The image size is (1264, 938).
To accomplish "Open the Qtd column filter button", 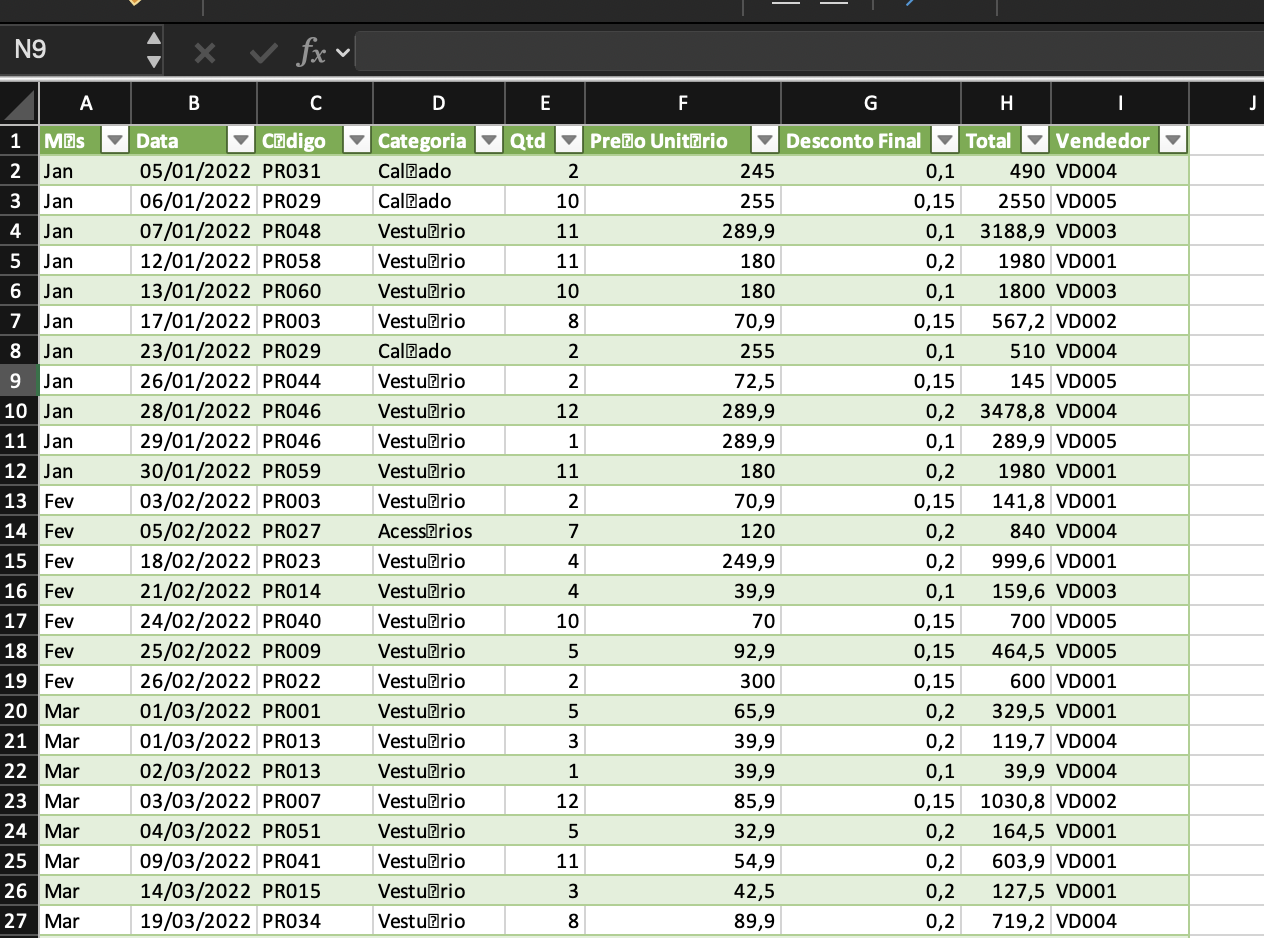I will pos(569,141).
